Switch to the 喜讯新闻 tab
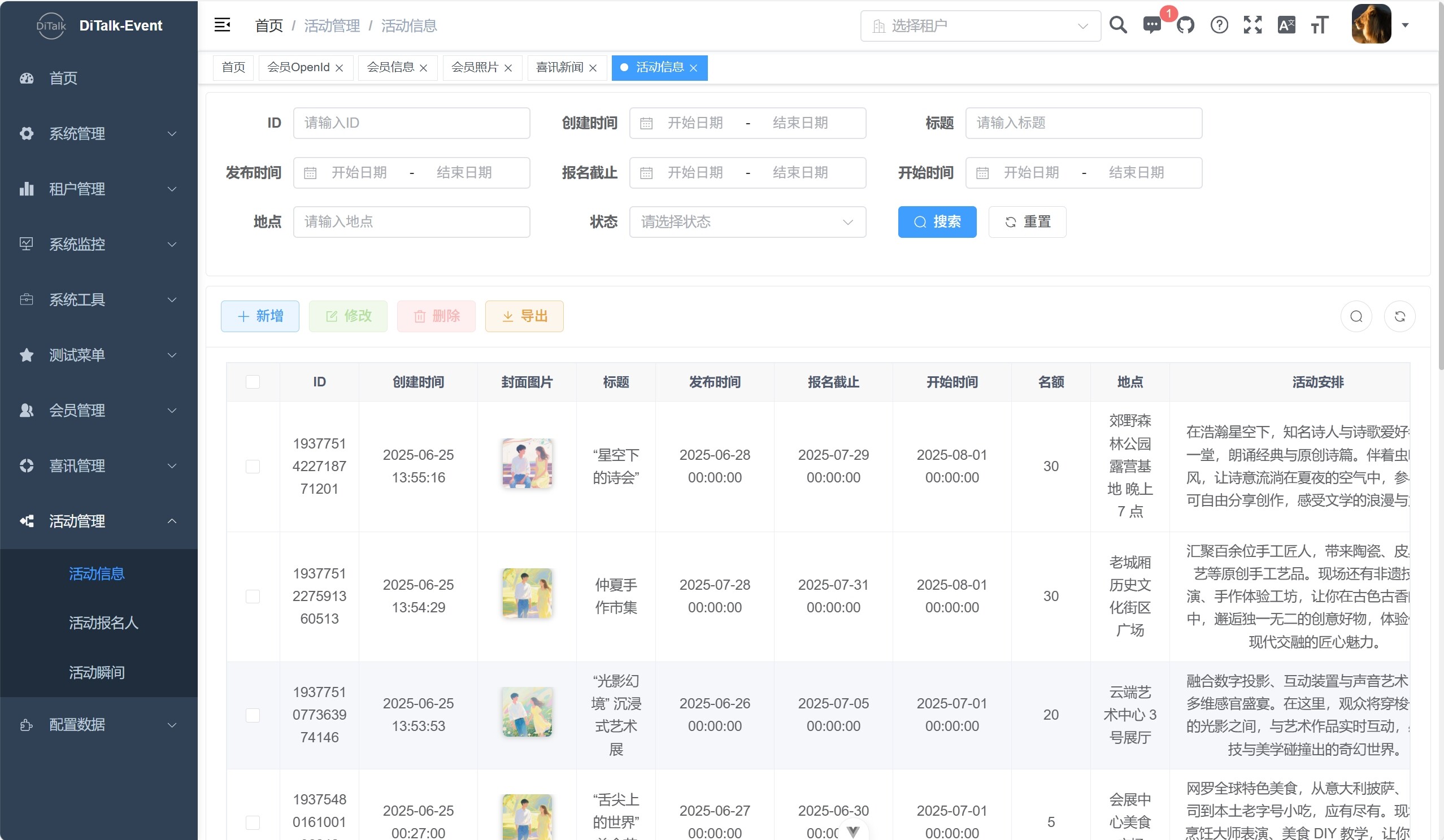Viewport: 1444px width, 840px height. [559, 68]
